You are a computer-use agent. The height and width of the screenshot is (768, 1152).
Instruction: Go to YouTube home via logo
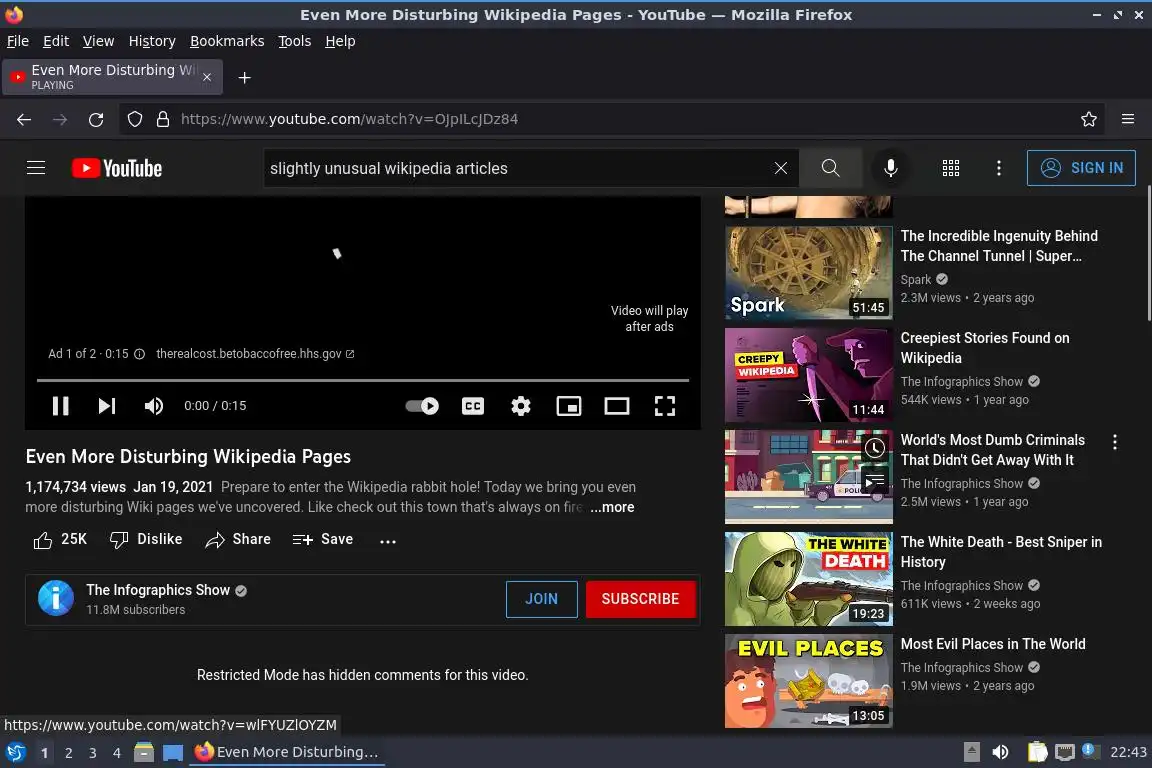click(x=117, y=168)
